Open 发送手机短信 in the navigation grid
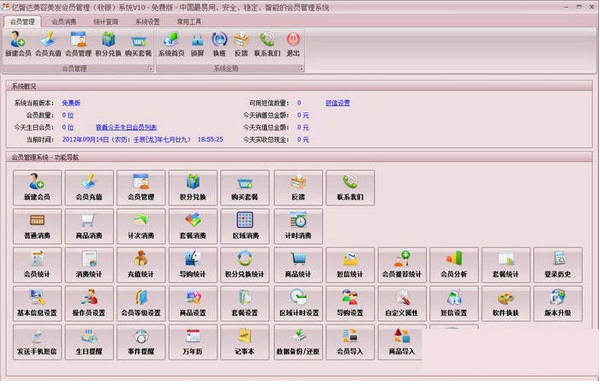The height and width of the screenshot is (386, 600). tap(37, 342)
